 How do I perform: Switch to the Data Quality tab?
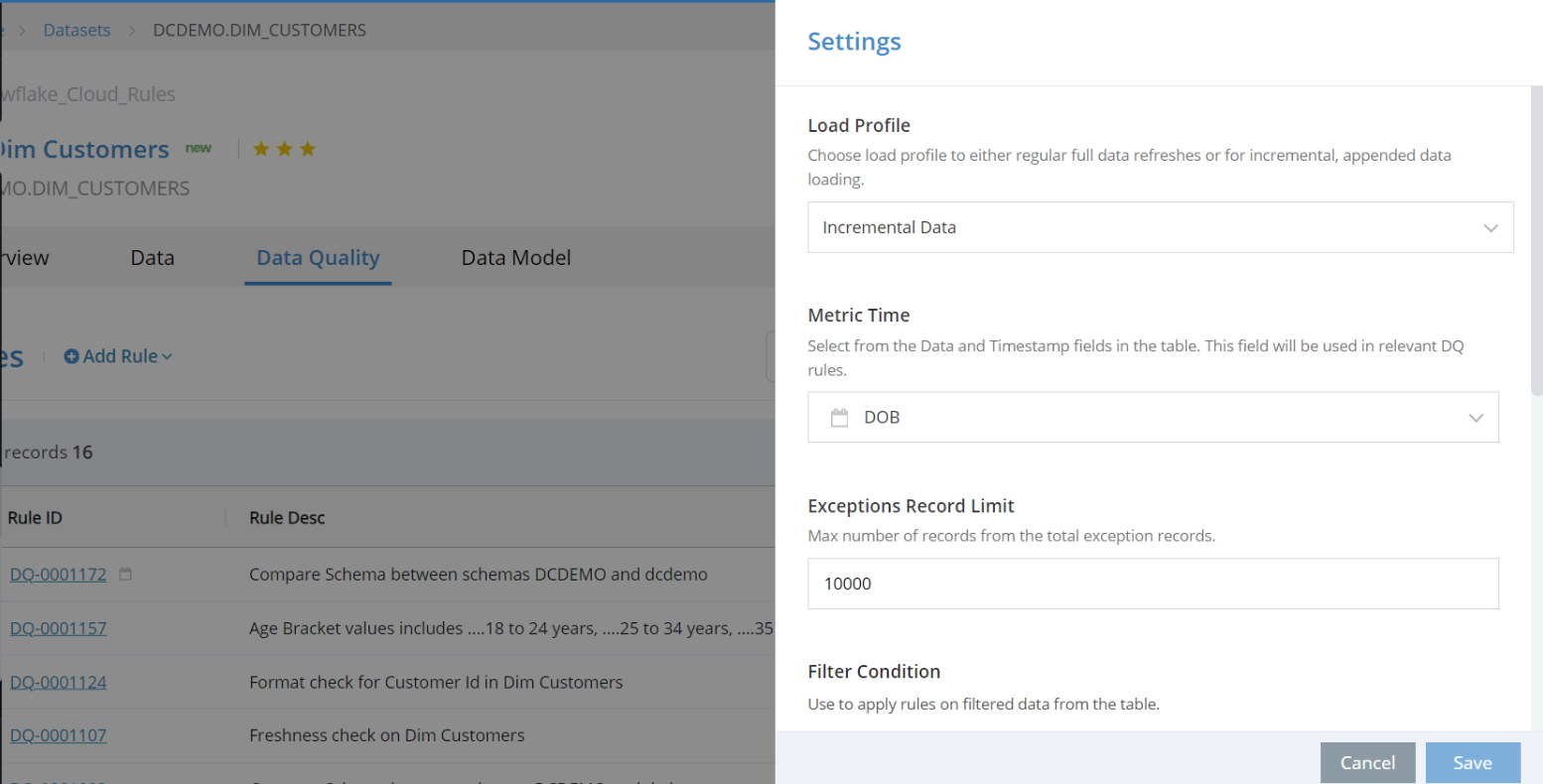click(318, 258)
